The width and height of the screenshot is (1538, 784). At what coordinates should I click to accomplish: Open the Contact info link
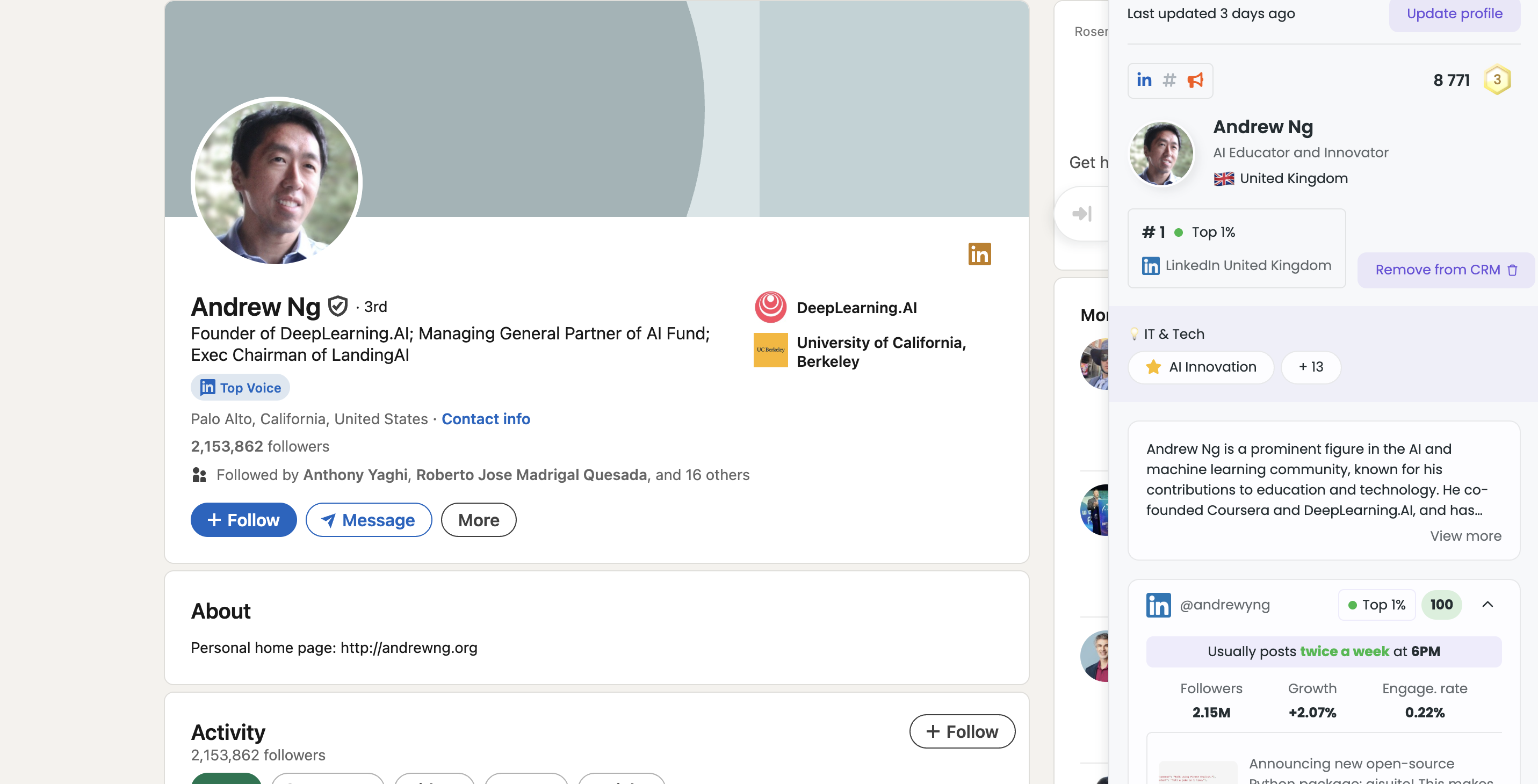pos(486,419)
